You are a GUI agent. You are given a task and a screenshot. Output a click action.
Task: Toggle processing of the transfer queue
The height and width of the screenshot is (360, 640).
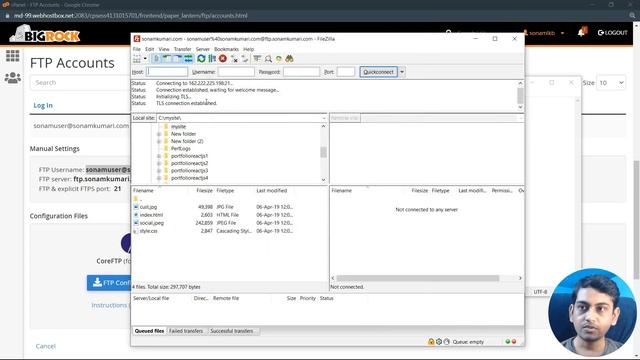pos(212,59)
